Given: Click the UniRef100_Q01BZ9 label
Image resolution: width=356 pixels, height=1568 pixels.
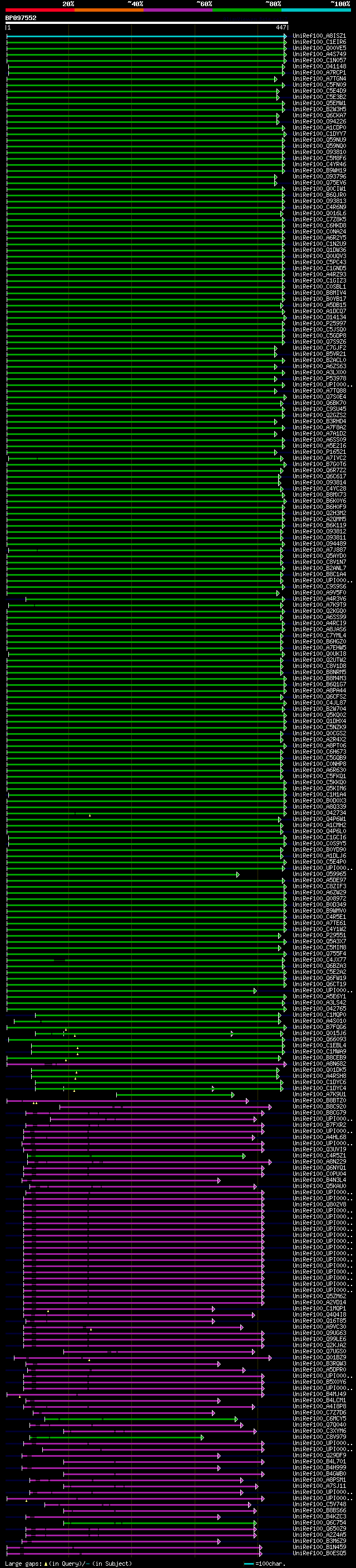Looking at the screenshot, I should click(319, 1357).
